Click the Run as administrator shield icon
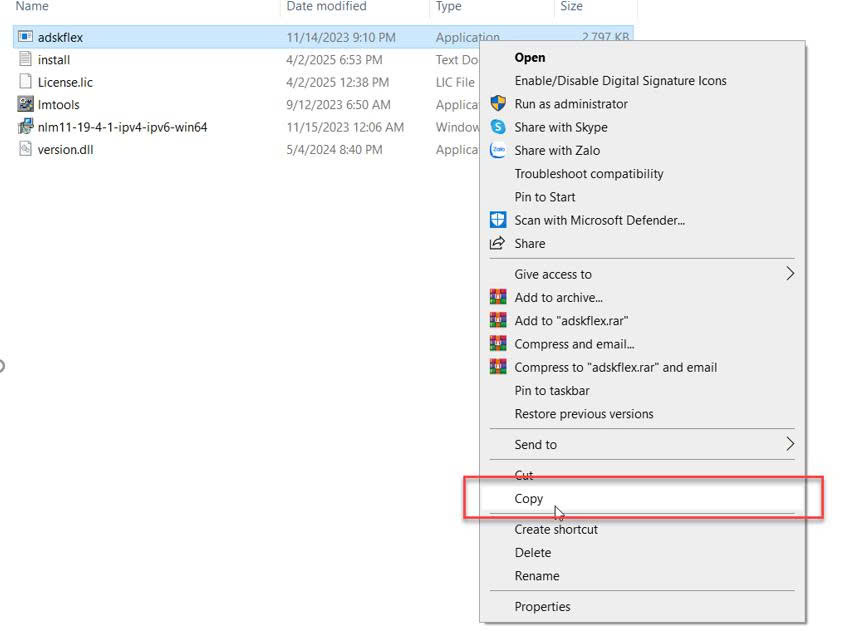The width and height of the screenshot is (858, 631). click(498, 103)
